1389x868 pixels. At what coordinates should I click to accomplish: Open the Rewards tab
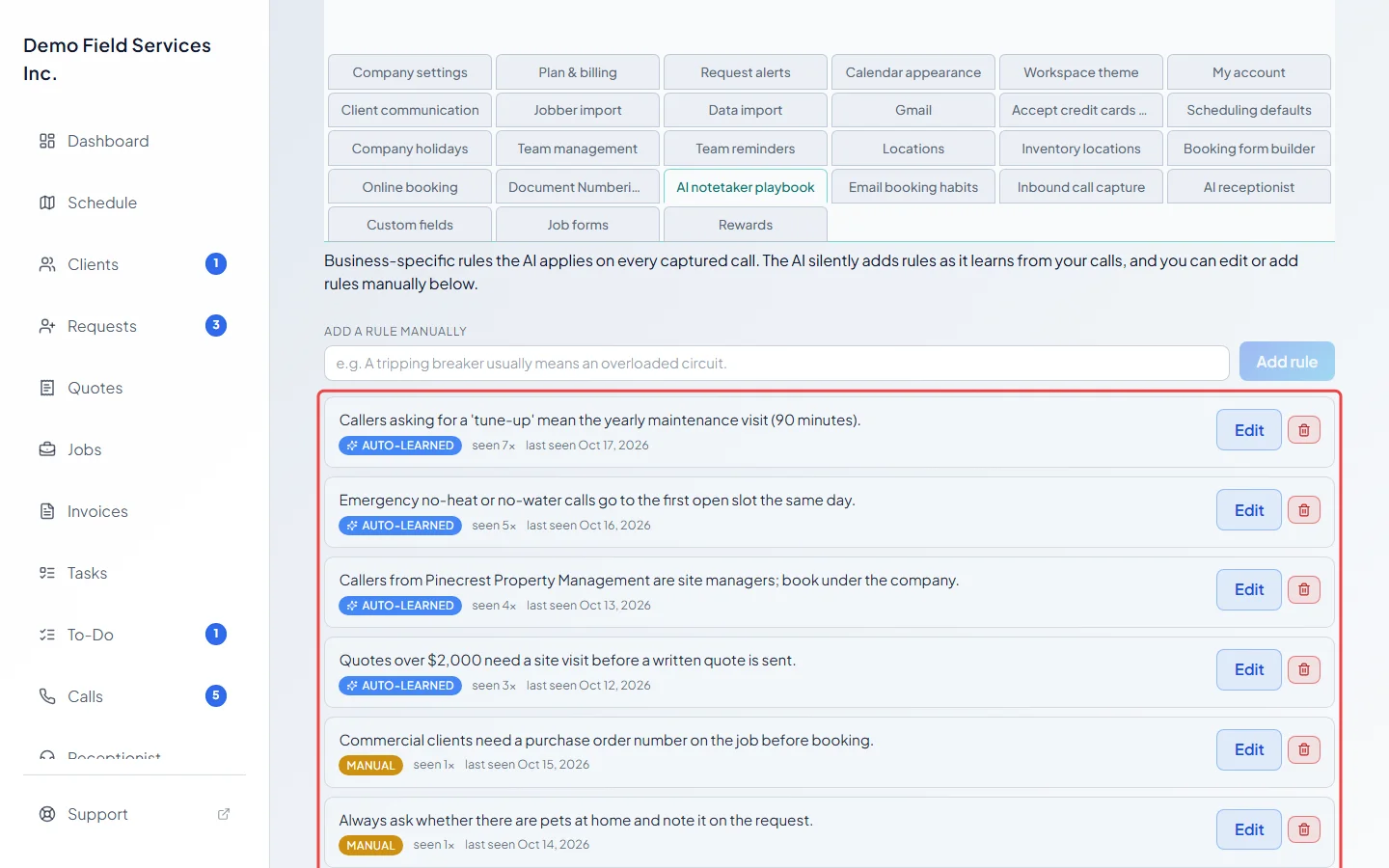coord(746,225)
